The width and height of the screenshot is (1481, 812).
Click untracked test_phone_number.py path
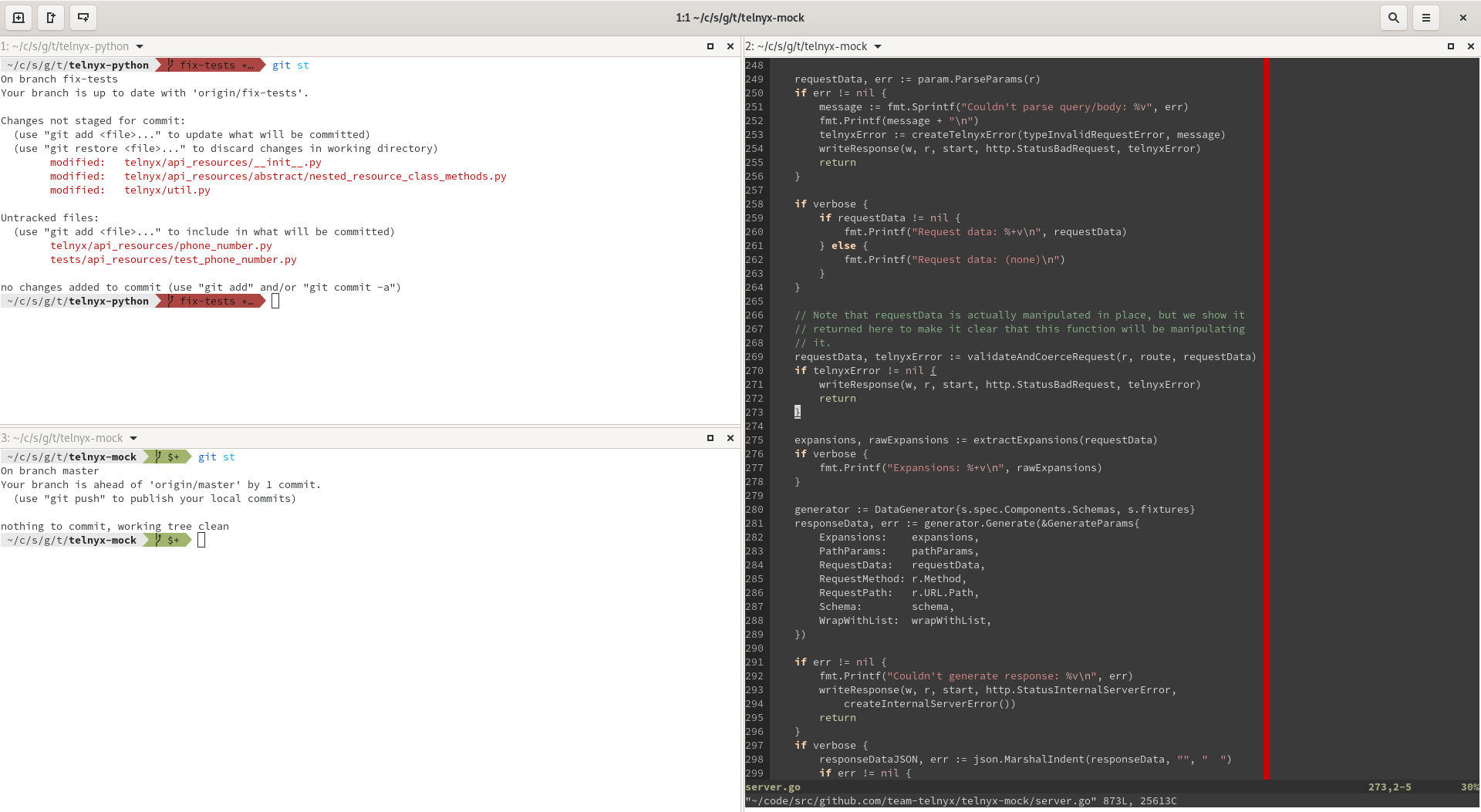pyautogui.click(x=173, y=259)
